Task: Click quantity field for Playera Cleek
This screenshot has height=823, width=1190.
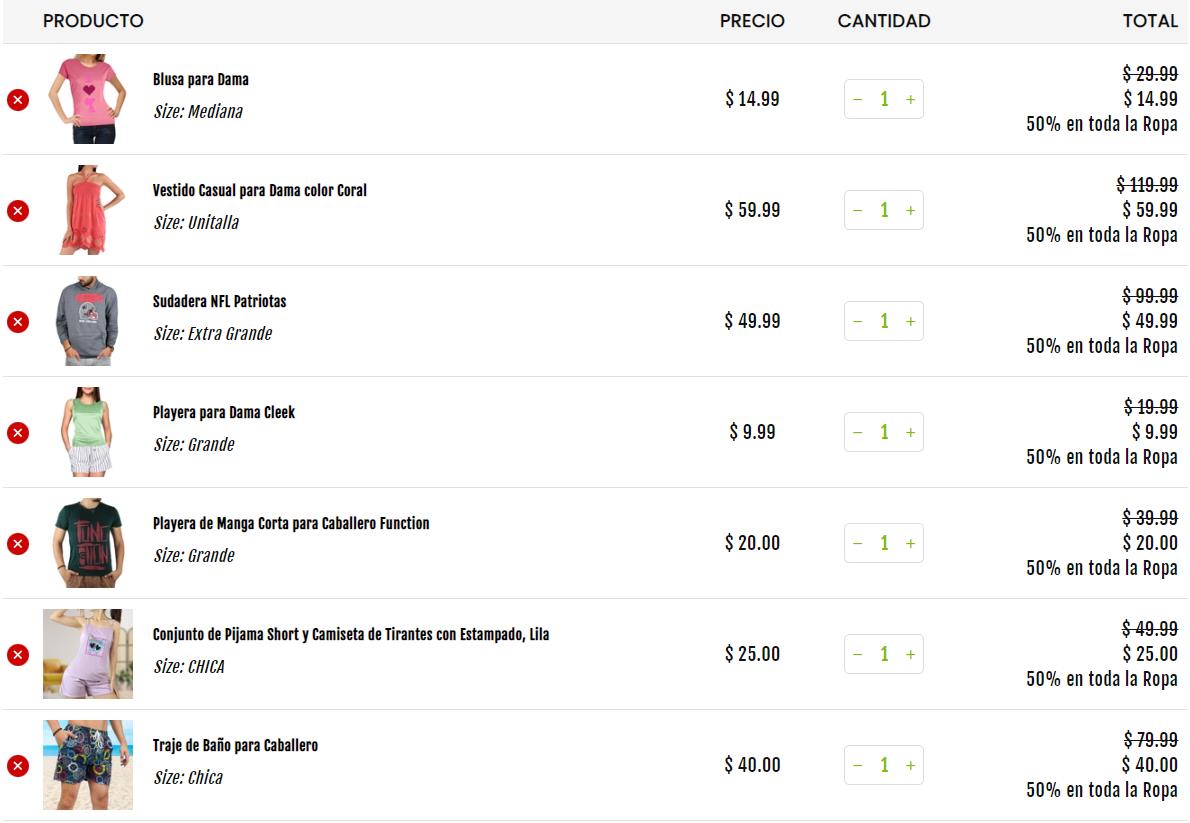Action: (x=884, y=432)
